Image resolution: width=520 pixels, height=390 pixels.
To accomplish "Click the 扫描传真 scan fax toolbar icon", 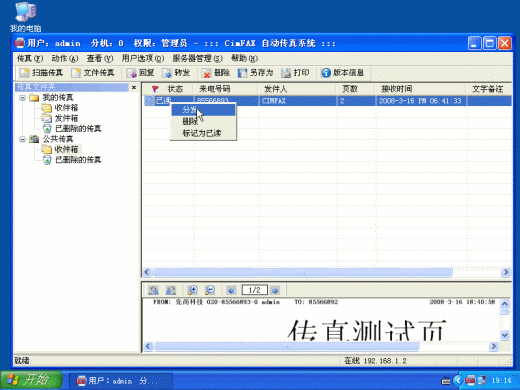I will click(24, 73).
